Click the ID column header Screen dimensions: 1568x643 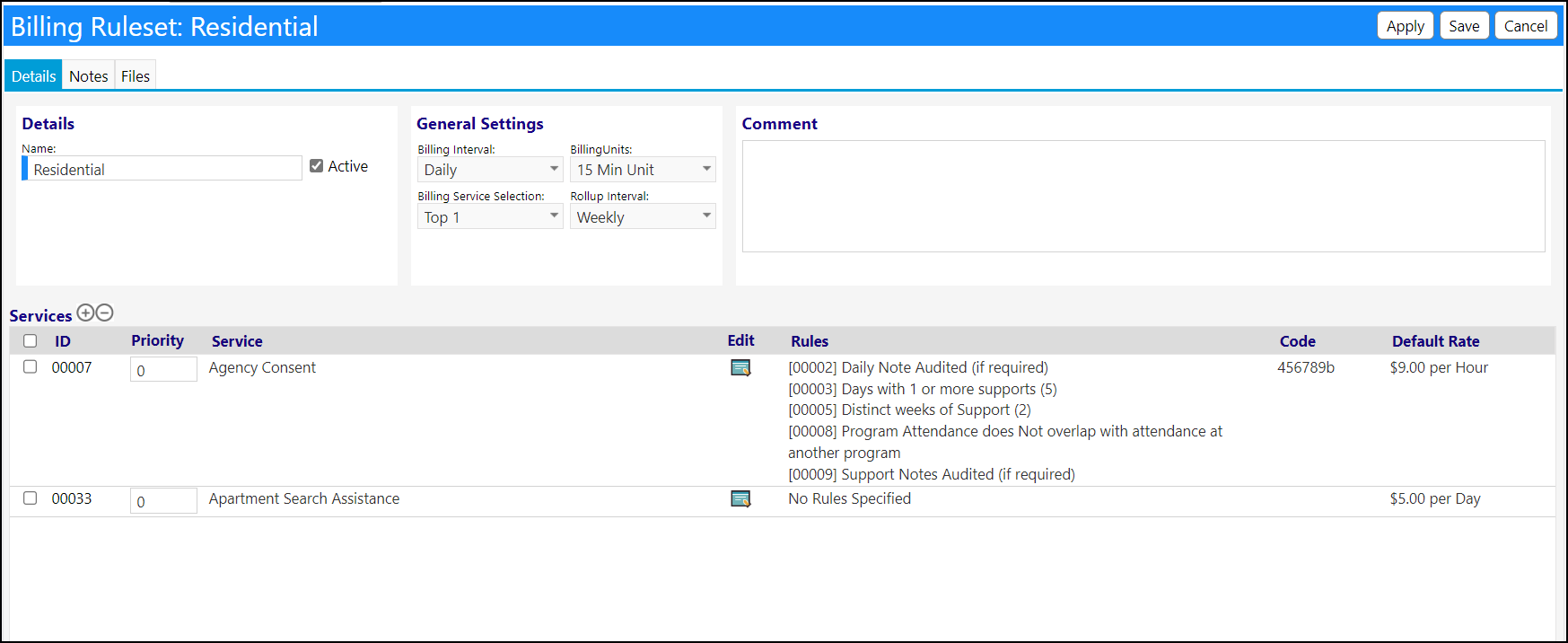[x=63, y=341]
